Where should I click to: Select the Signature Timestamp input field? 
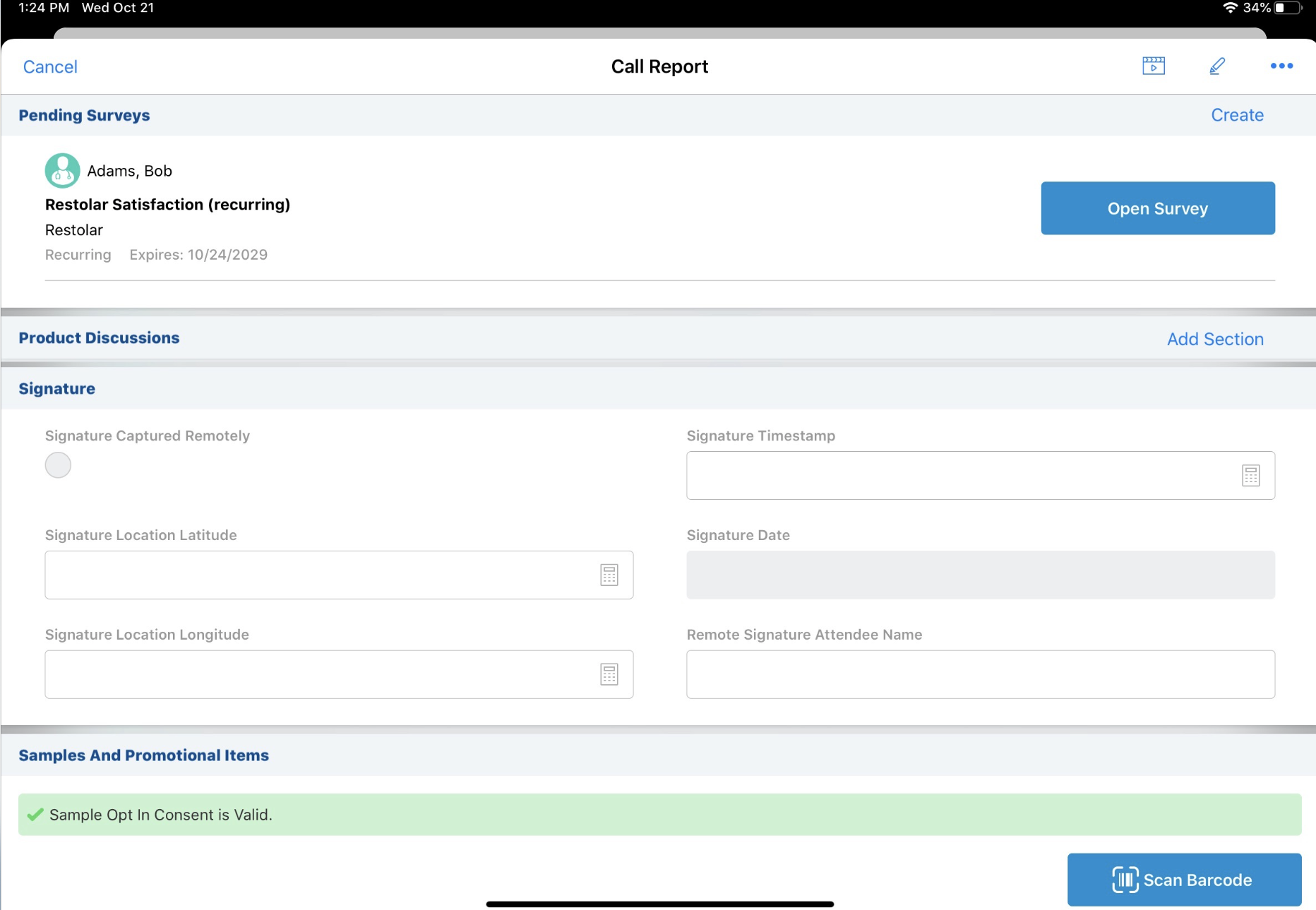[960, 476]
